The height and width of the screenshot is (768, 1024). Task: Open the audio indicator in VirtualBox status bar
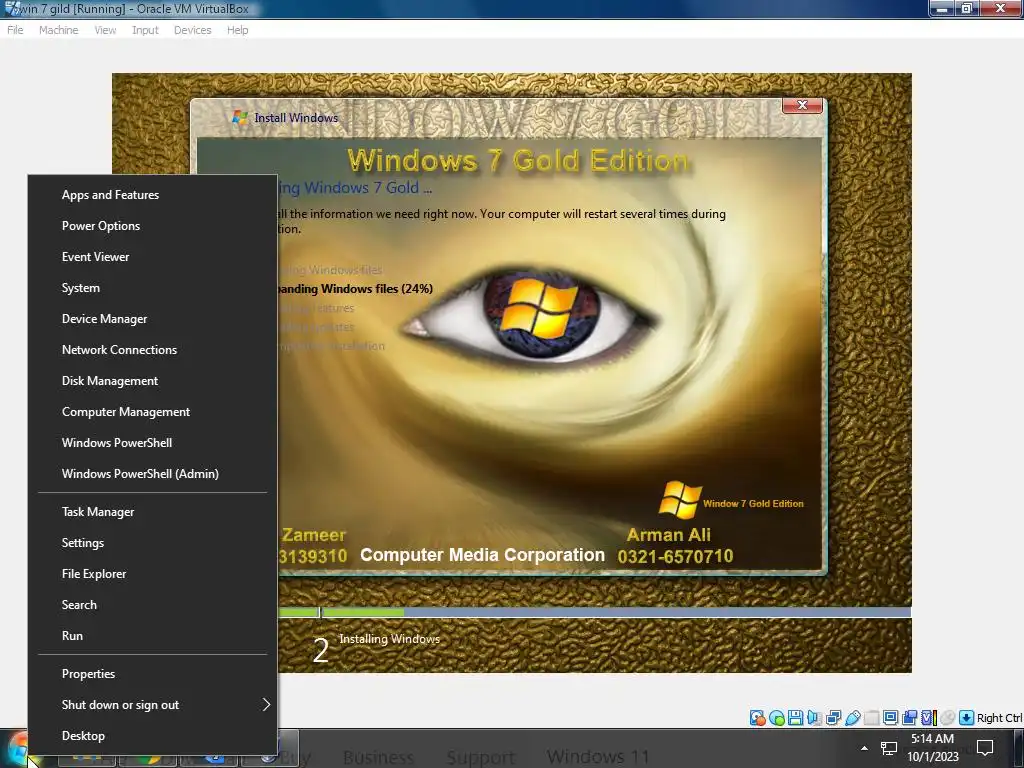(x=814, y=718)
